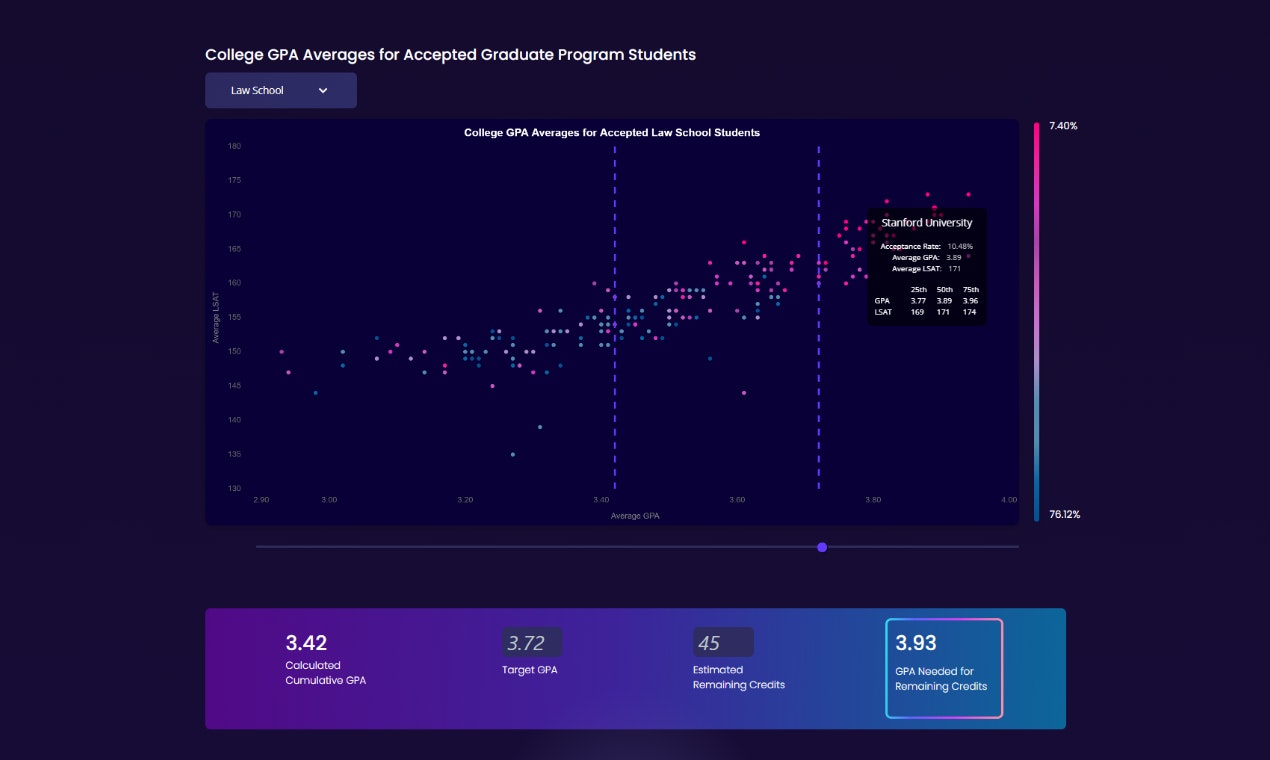The width and height of the screenshot is (1270, 760).
Task: Click the chart title heading
Action: [611, 132]
